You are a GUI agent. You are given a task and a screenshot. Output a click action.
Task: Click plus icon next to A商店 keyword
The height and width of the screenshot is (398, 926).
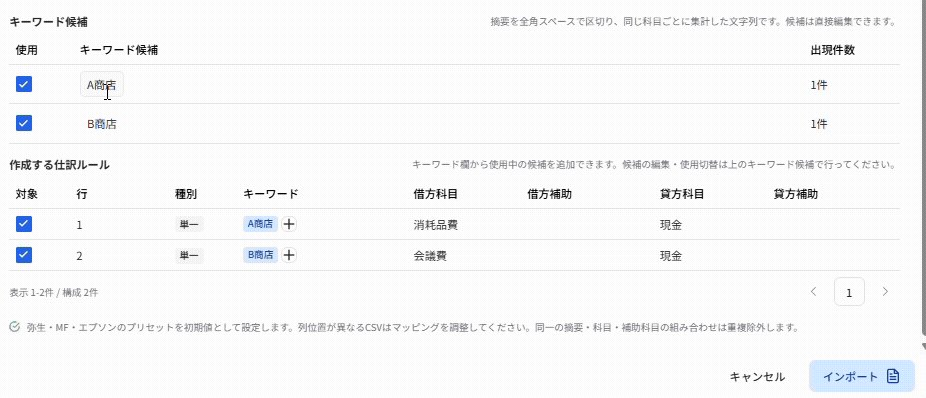tap(289, 224)
